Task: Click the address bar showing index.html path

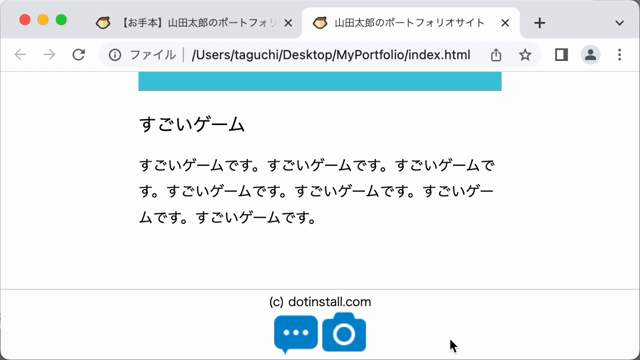Action: pyautogui.click(x=331, y=55)
